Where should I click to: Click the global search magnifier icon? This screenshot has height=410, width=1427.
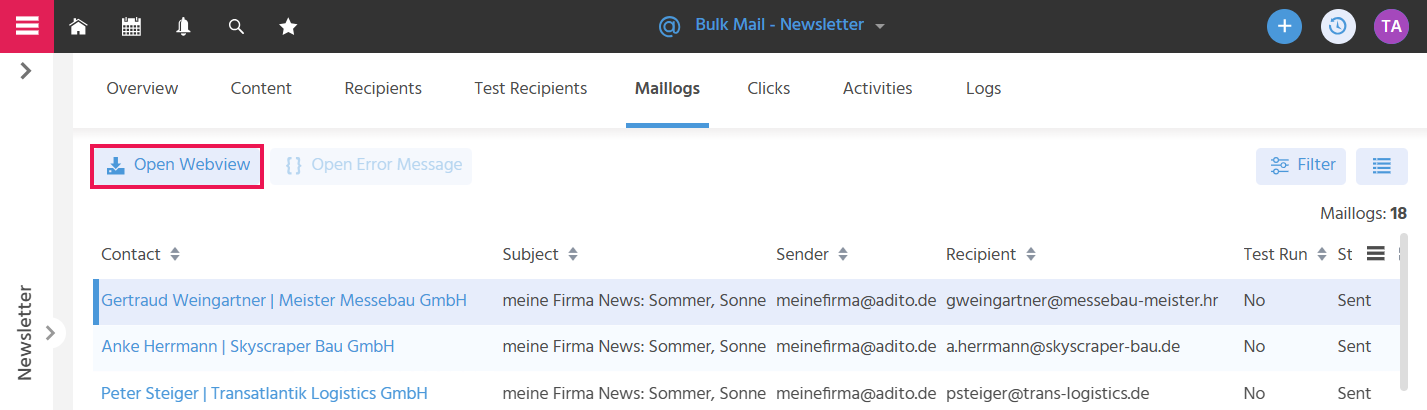point(236,27)
